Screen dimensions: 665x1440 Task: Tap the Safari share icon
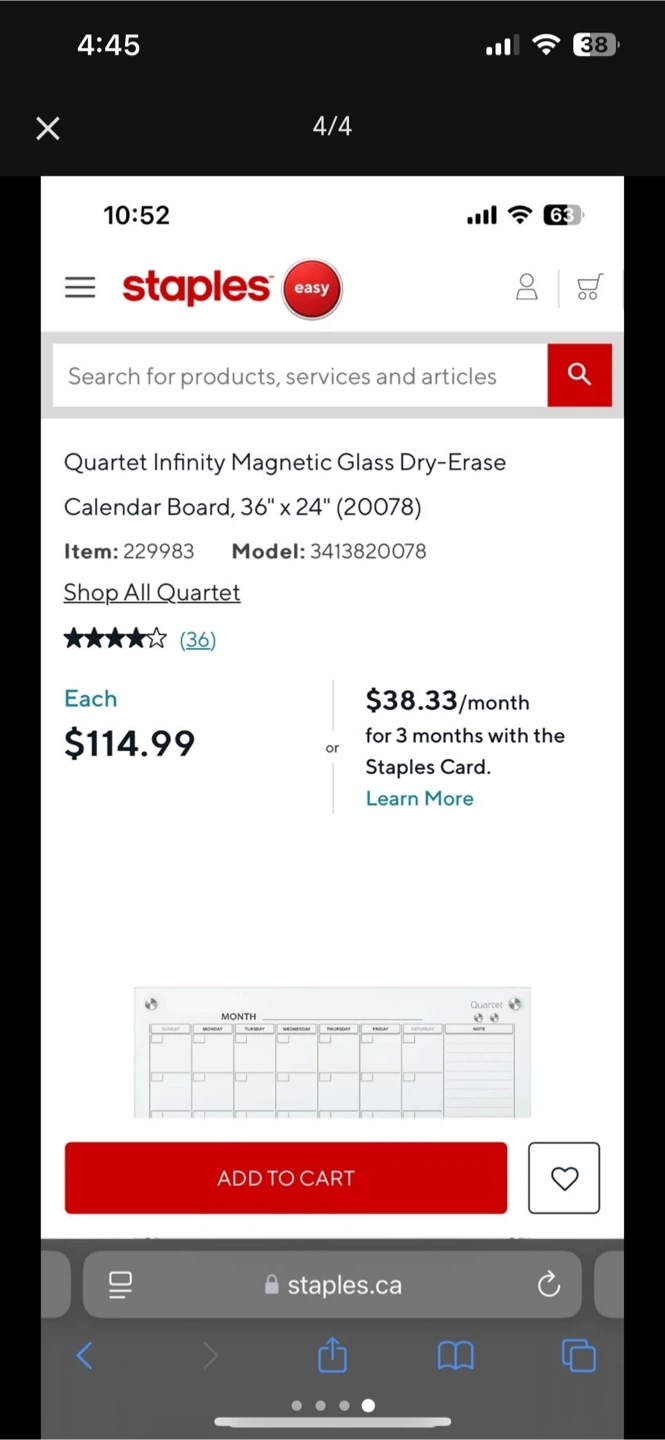pos(332,1355)
